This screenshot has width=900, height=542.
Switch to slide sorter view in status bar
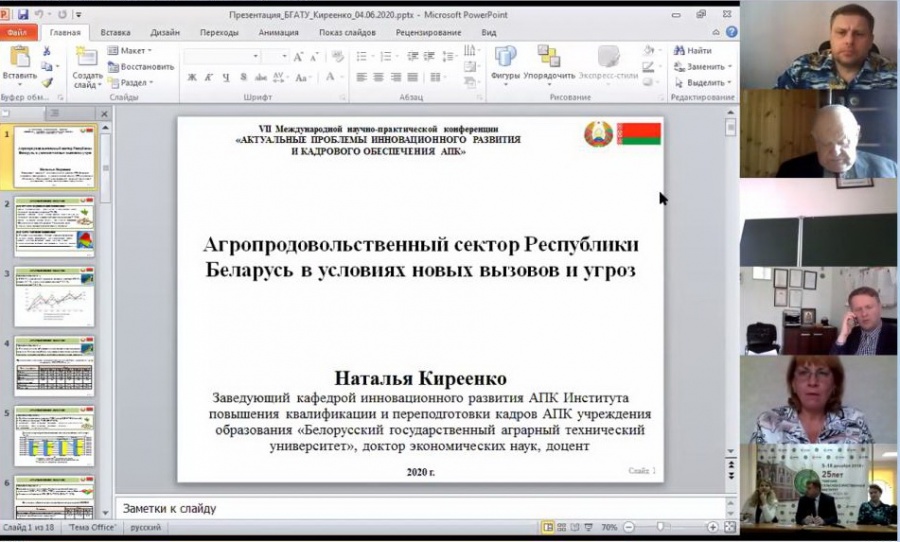tap(563, 527)
